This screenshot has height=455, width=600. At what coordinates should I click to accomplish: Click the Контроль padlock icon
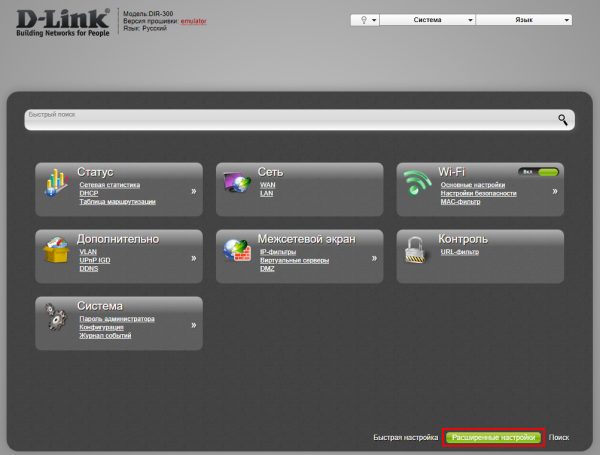[x=415, y=250]
